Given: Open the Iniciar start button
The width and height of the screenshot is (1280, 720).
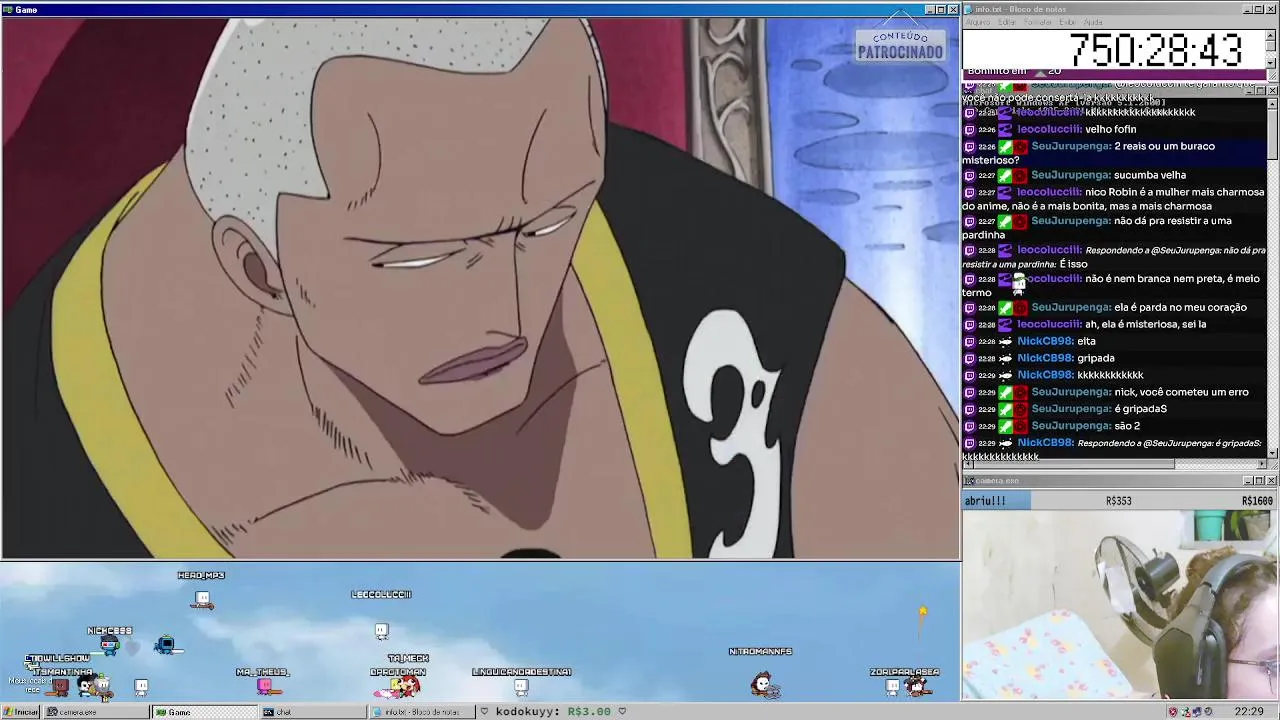Looking at the screenshot, I should [20, 712].
